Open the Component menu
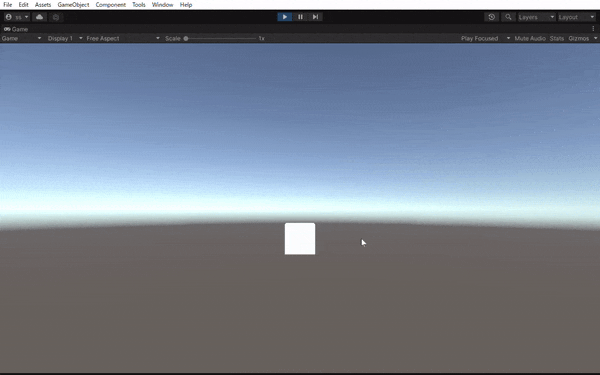 [111, 5]
